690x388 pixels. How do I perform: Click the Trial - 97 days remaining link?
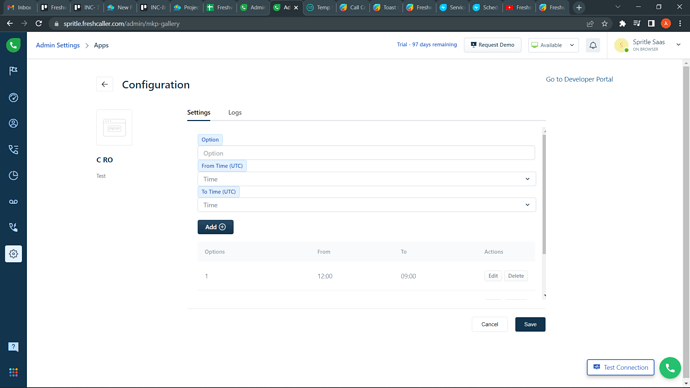click(x=427, y=44)
